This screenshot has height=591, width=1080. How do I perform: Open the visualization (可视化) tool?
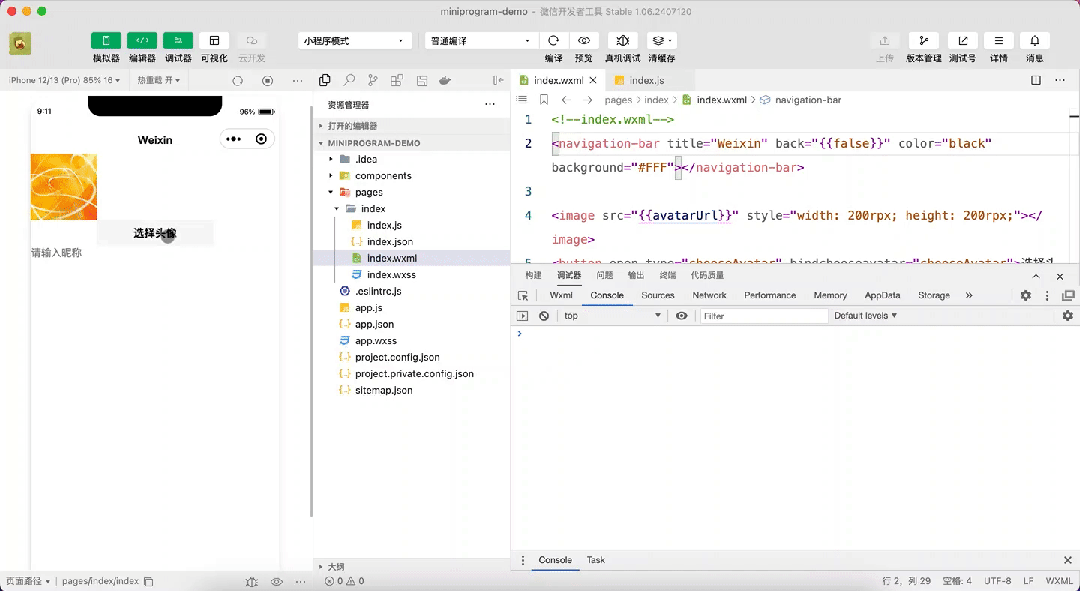click(x=214, y=41)
